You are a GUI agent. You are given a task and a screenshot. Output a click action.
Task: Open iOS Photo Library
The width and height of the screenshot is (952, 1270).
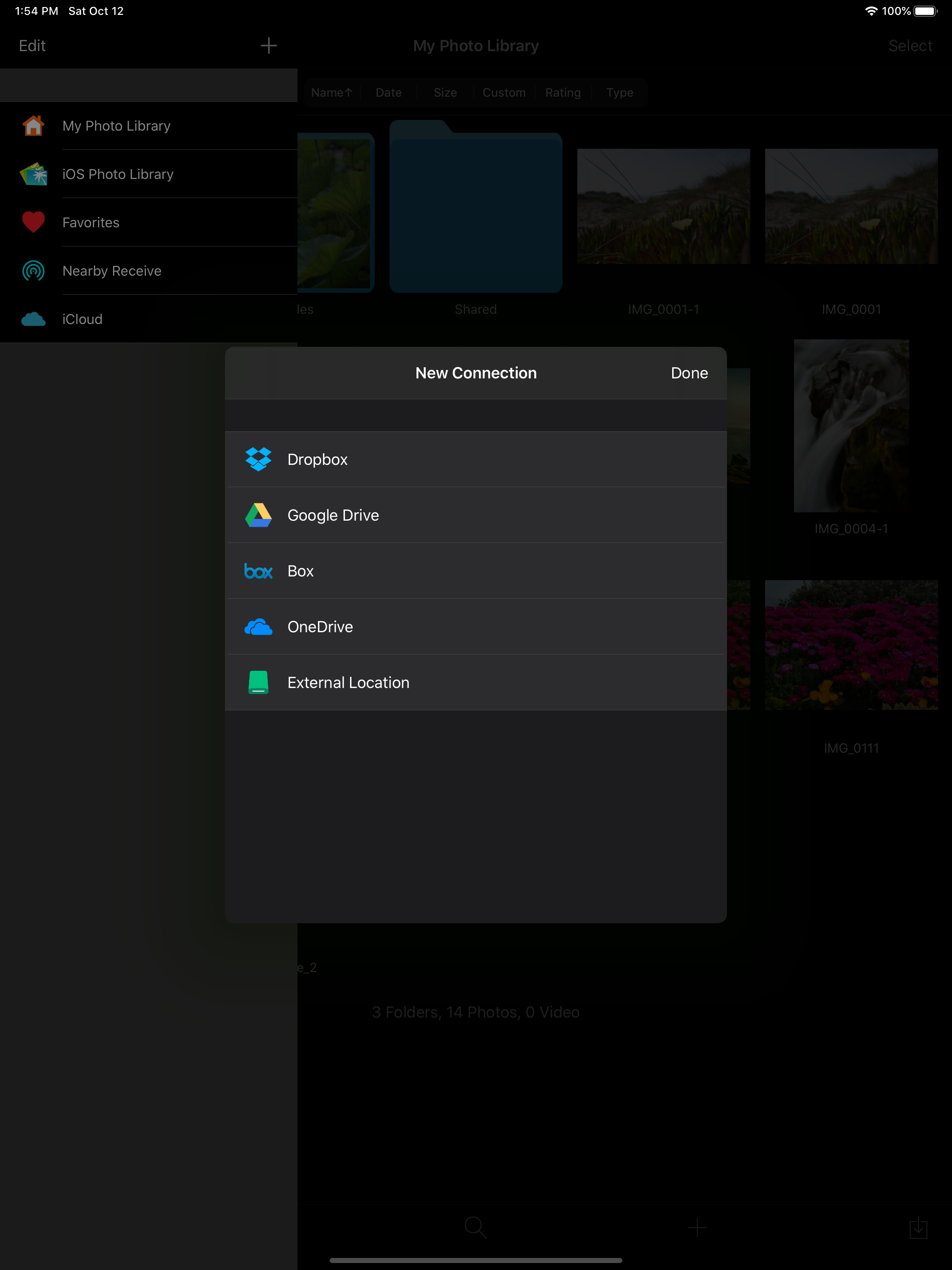coord(118,174)
